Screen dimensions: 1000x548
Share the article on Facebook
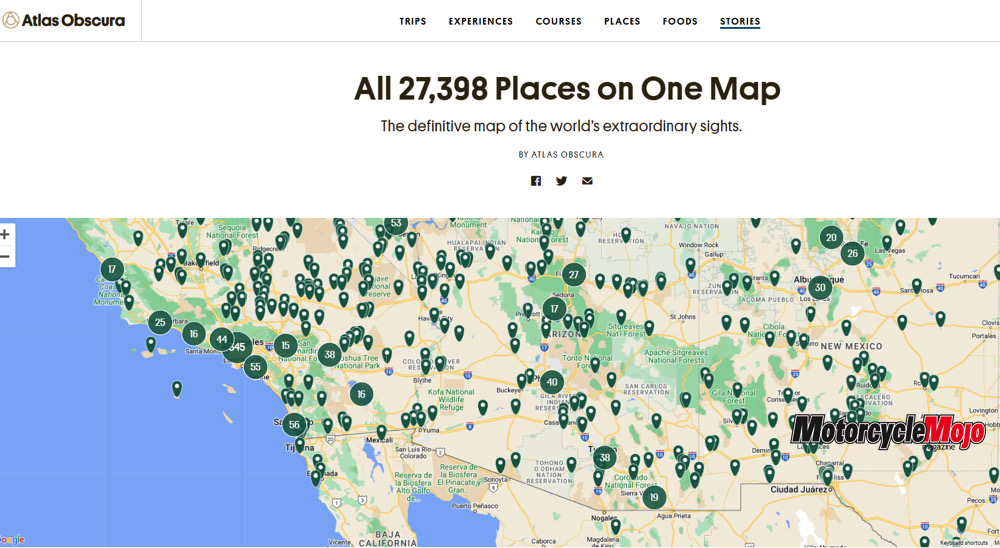point(536,181)
